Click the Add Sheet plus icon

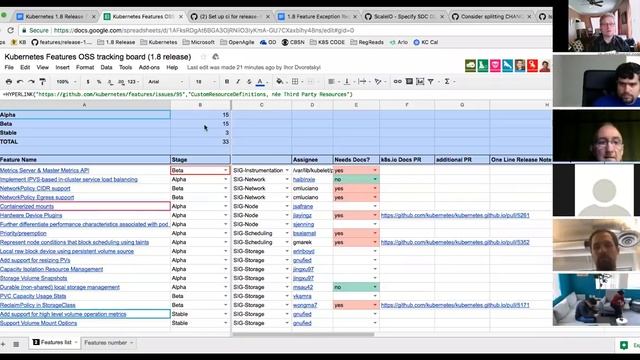(3, 344)
